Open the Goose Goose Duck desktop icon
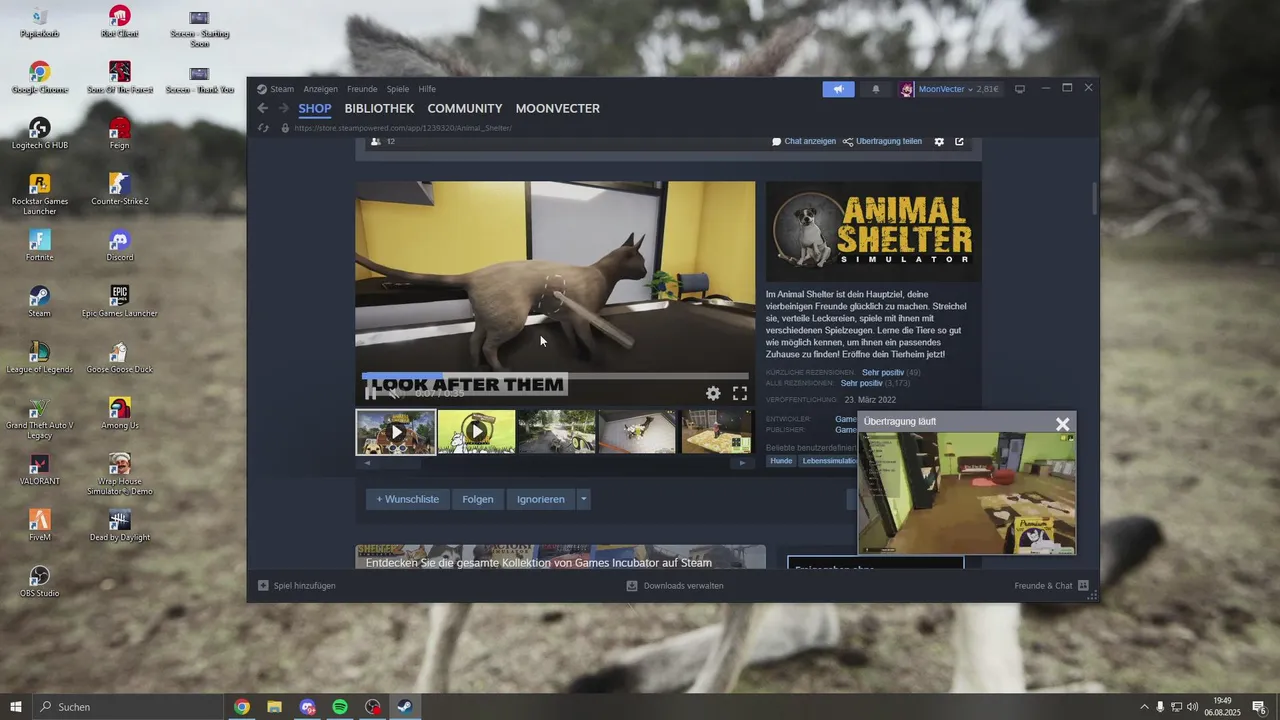 tap(119, 358)
